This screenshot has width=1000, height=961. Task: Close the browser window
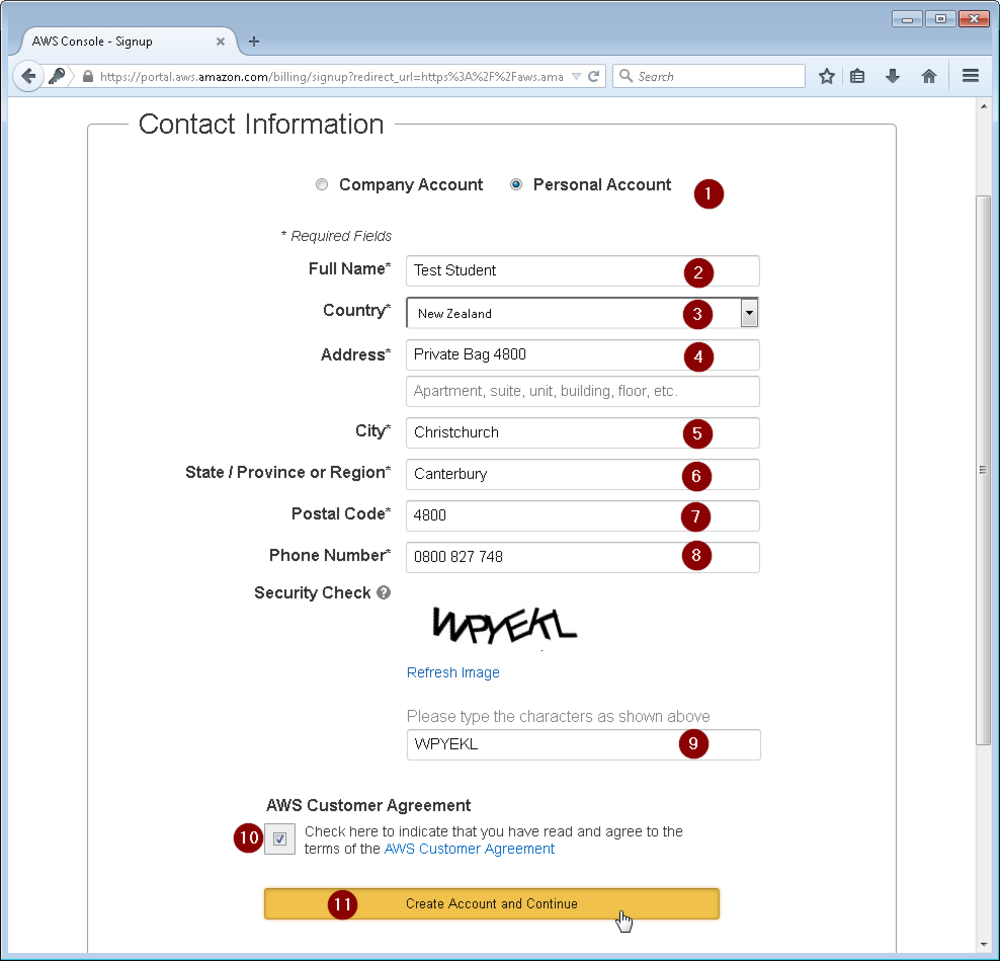coord(974,19)
